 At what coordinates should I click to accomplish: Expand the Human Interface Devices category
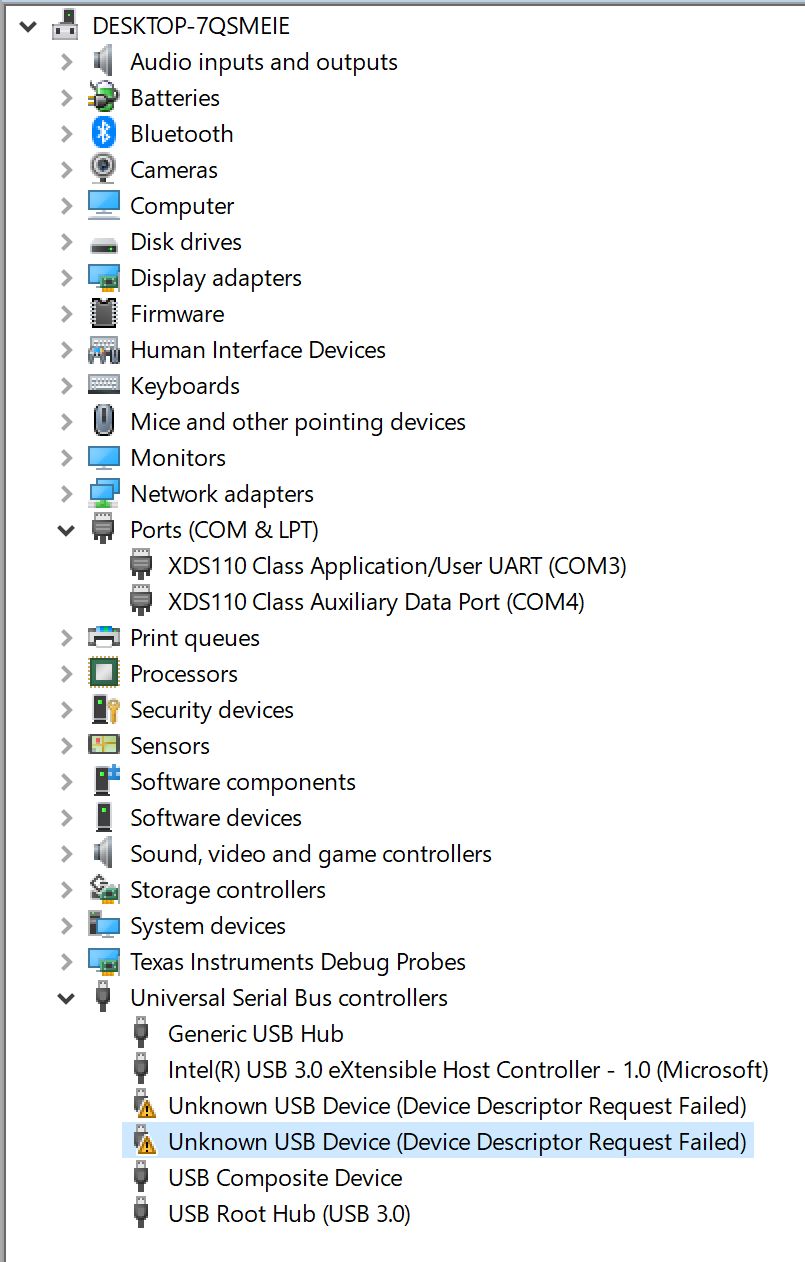[67, 350]
